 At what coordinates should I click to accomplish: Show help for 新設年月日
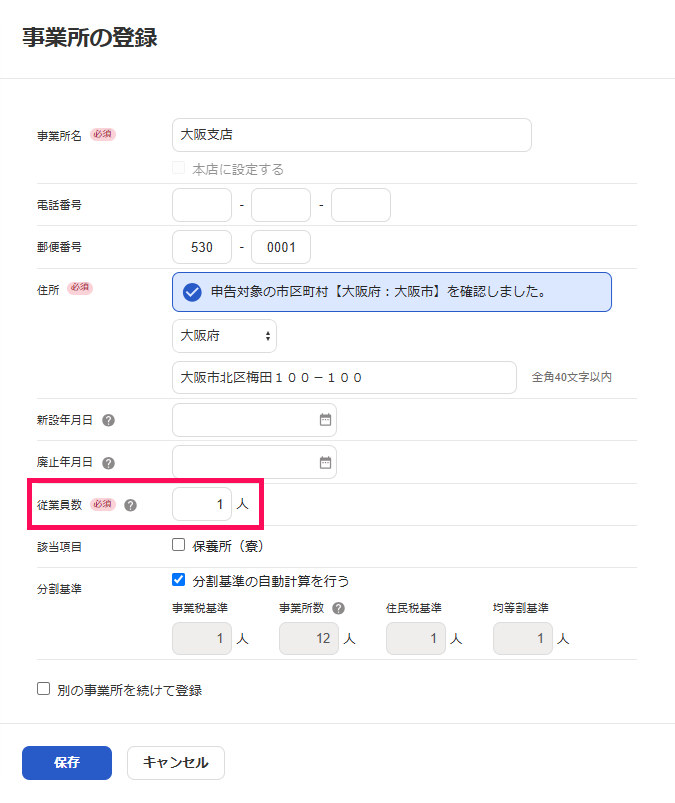[x=108, y=420]
